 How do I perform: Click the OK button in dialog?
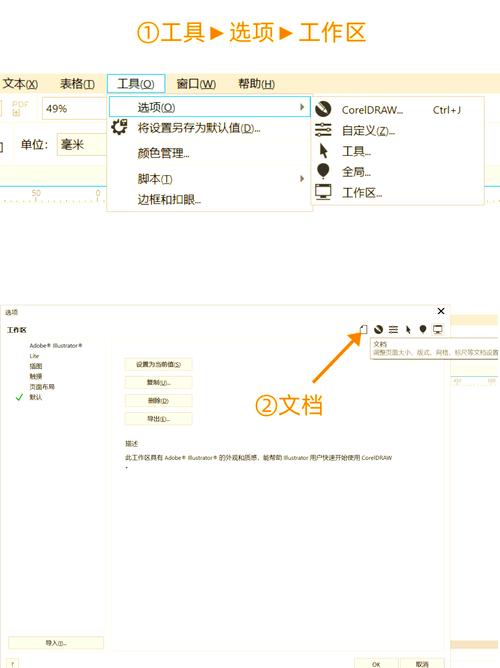pos(376,663)
